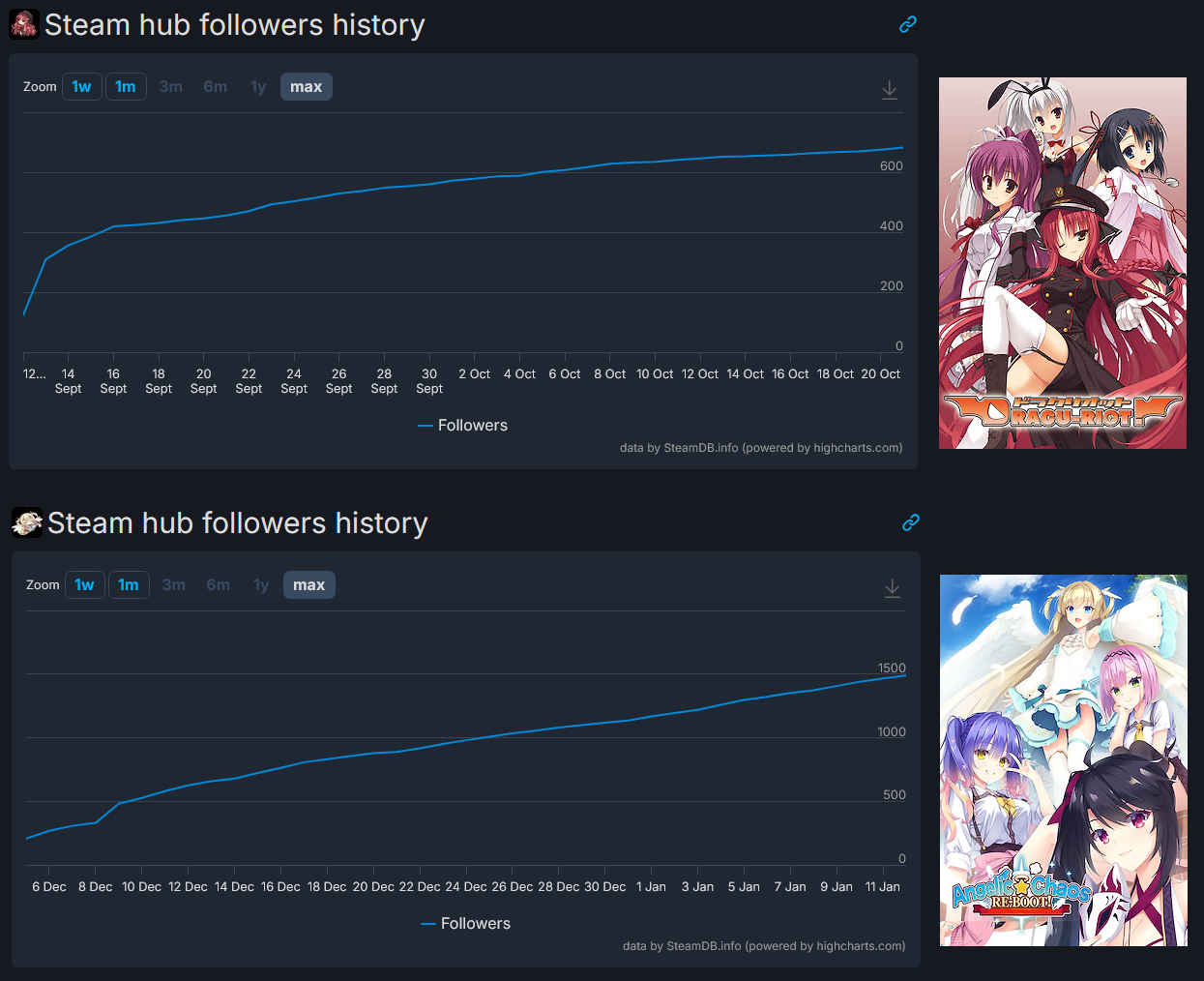The width and height of the screenshot is (1204, 981).
Task: Set top chart zoom to 1w
Action: [82, 87]
